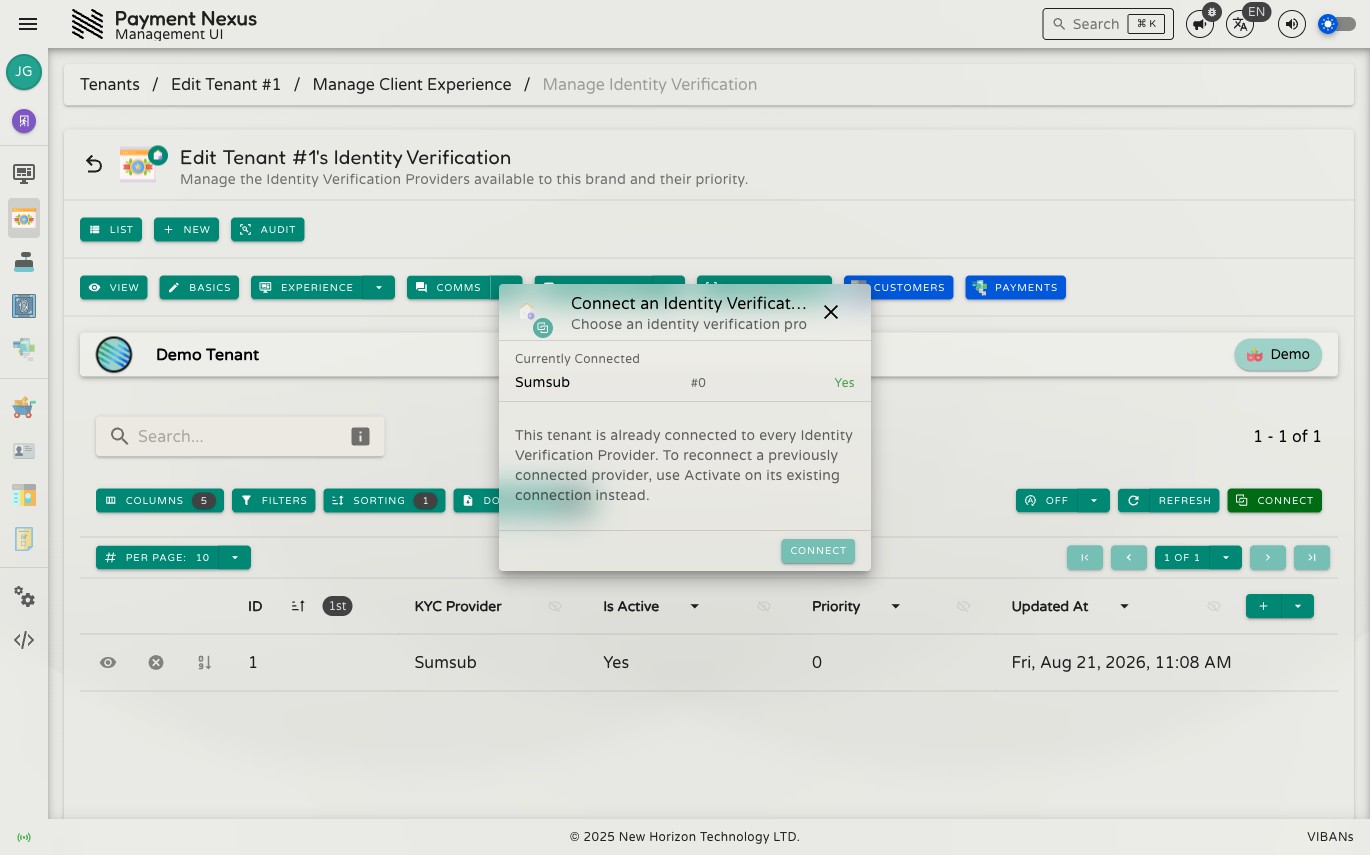The height and width of the screenshot is (855, 1370).
Task: Click the Refresh button
Action: click(1169, 500)
